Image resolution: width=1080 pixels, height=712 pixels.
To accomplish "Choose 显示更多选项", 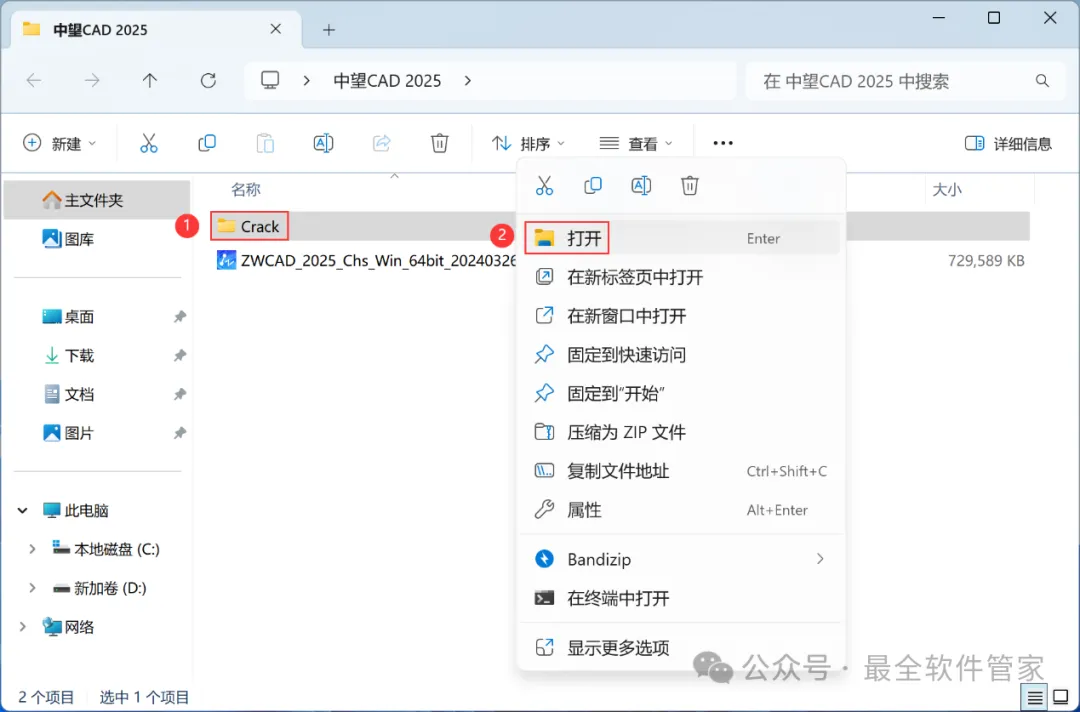I will pos(681,647).
